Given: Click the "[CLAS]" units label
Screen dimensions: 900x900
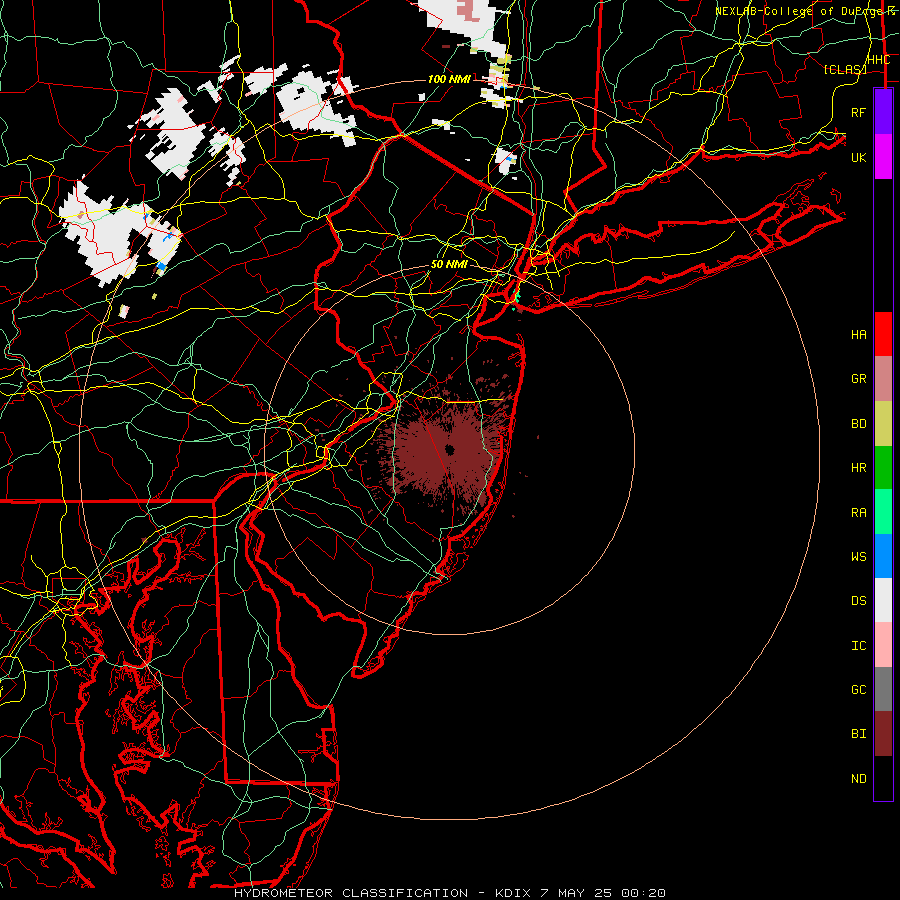Looking at the screenshot, I should coord(845,69).
